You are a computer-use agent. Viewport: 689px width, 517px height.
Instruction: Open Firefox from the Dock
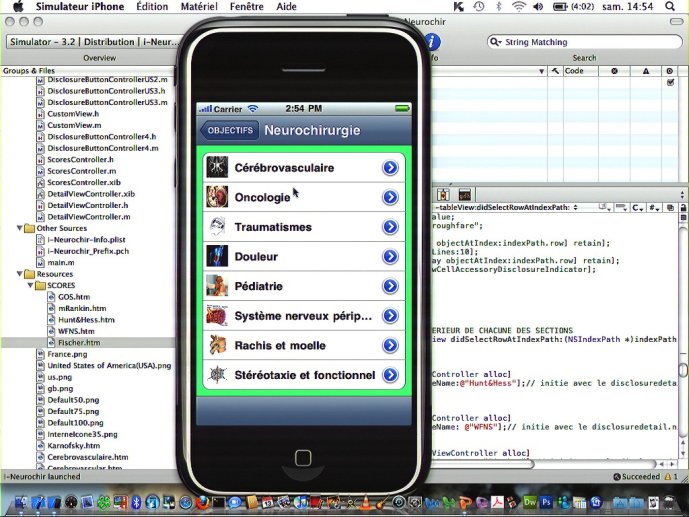[x=202, y=502]
